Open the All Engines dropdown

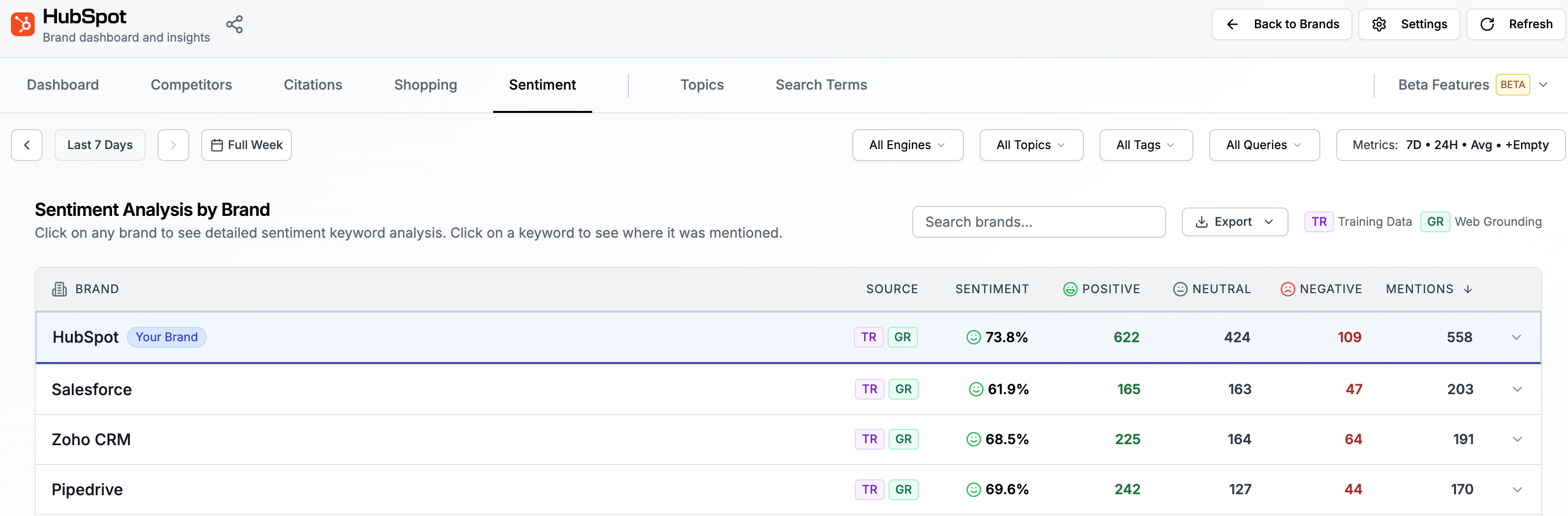(907, 145)
